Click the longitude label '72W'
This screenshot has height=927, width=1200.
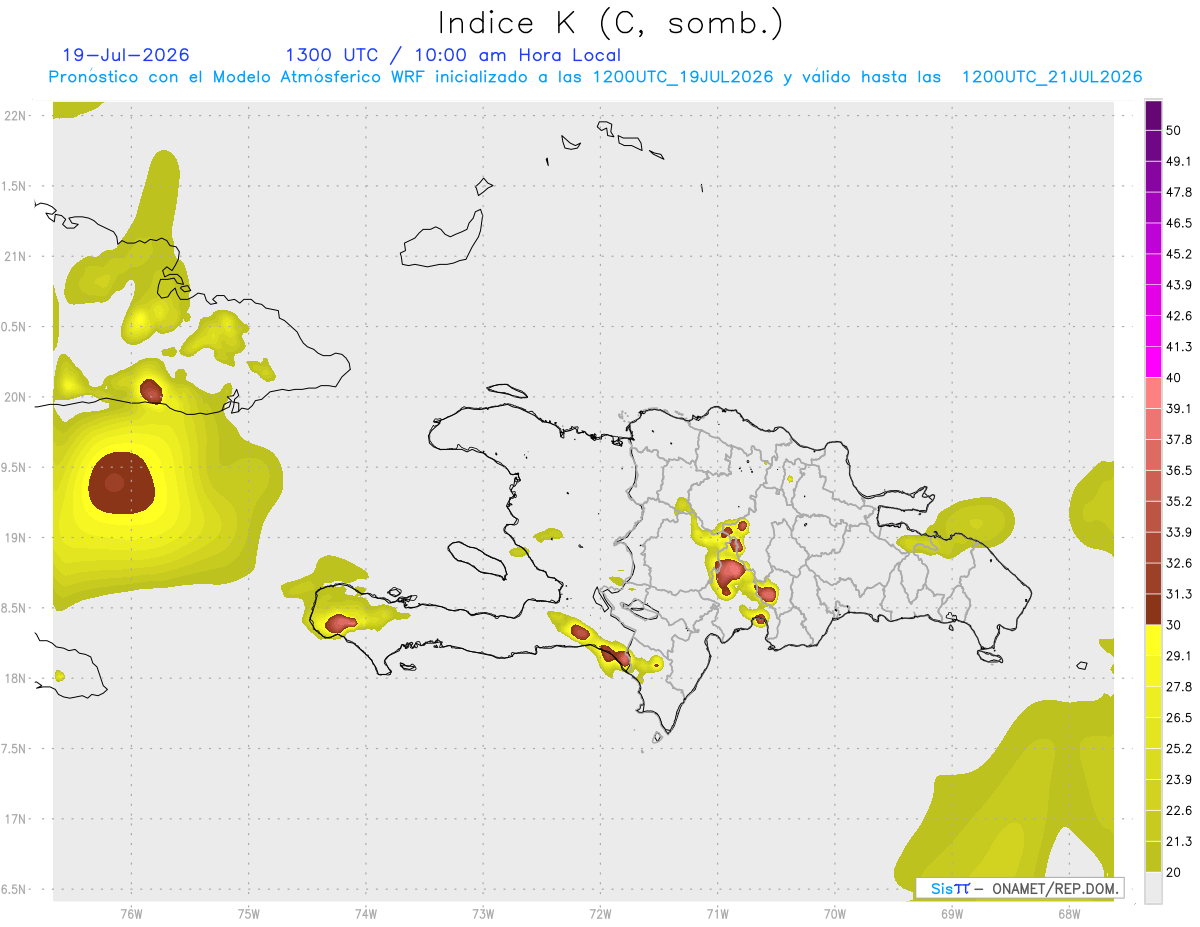pos(600,913)
